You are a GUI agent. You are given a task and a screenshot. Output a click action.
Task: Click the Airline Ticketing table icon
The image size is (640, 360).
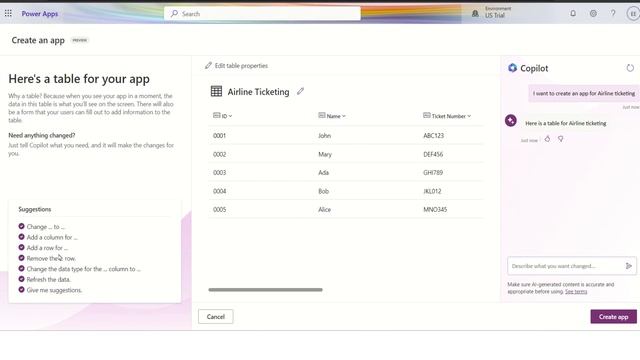point(216,91)
